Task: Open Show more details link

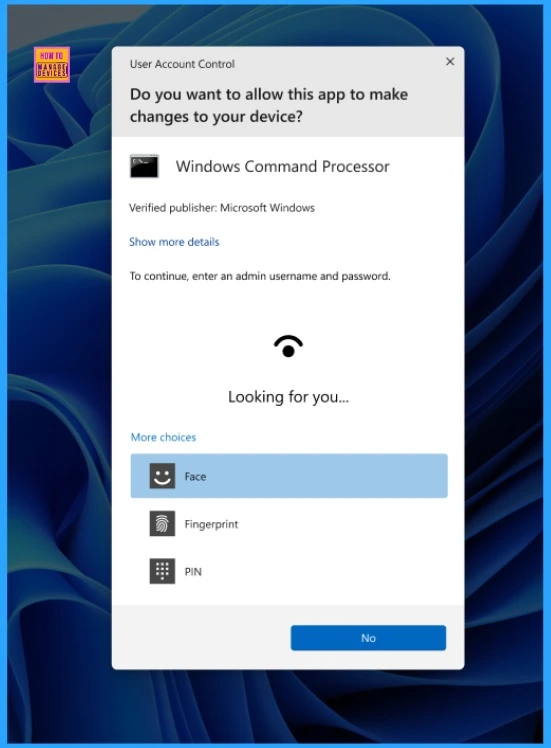Action: point(174,242)
